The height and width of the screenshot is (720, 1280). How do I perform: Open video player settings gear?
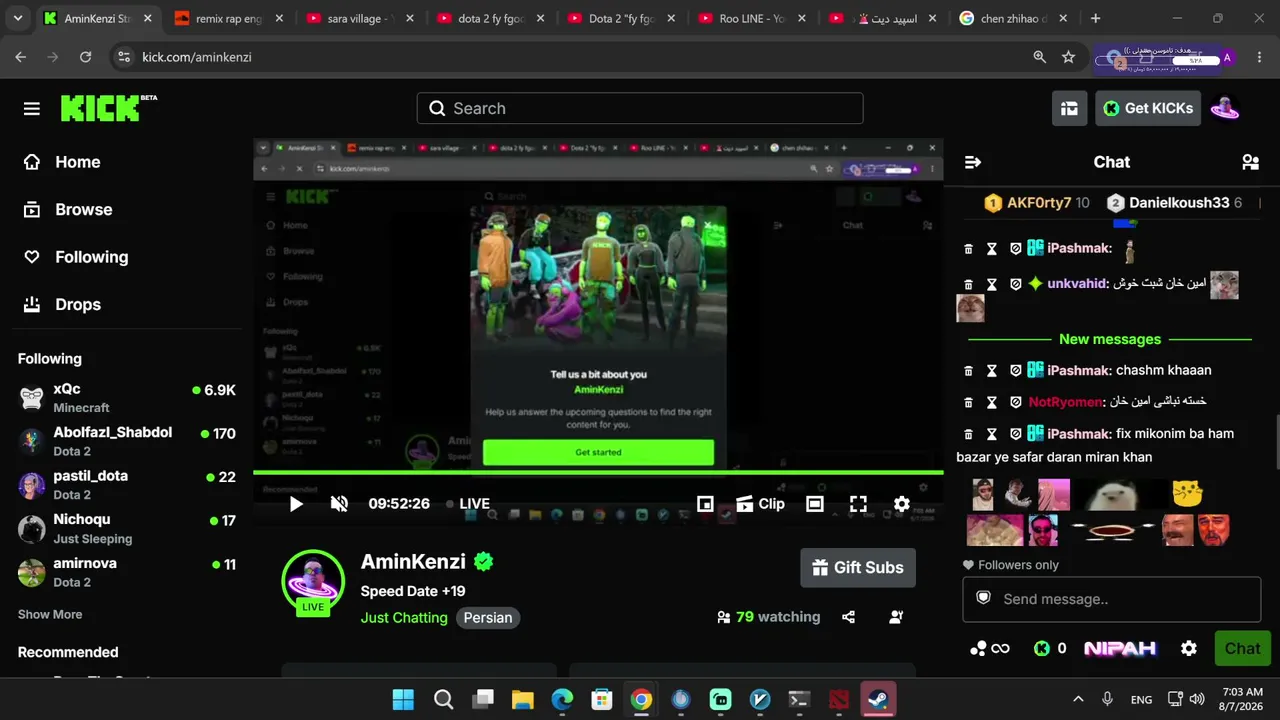pyautogui.click(x=902, y=504)
